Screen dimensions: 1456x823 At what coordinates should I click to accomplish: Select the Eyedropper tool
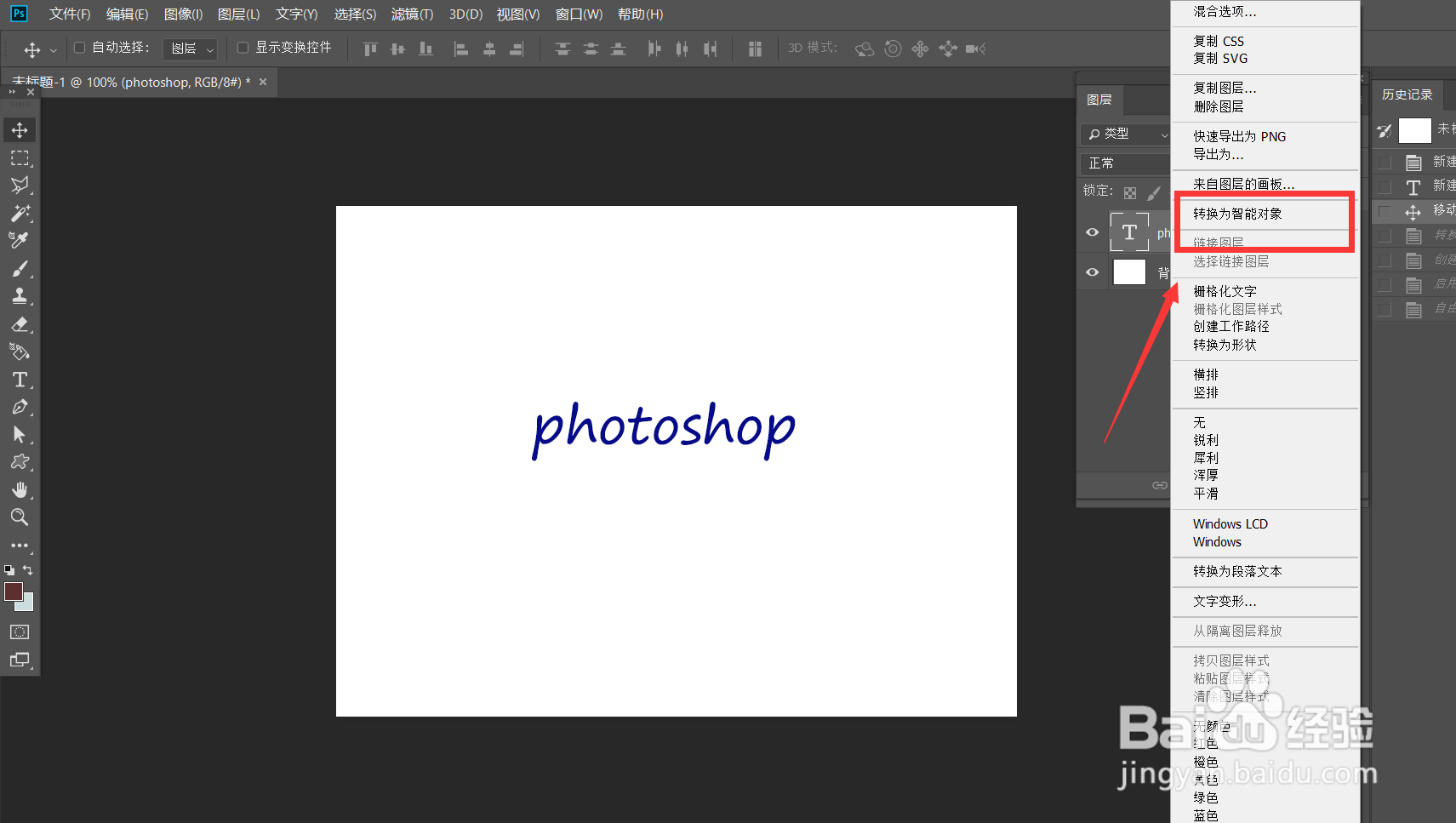(x=20, y=241)
